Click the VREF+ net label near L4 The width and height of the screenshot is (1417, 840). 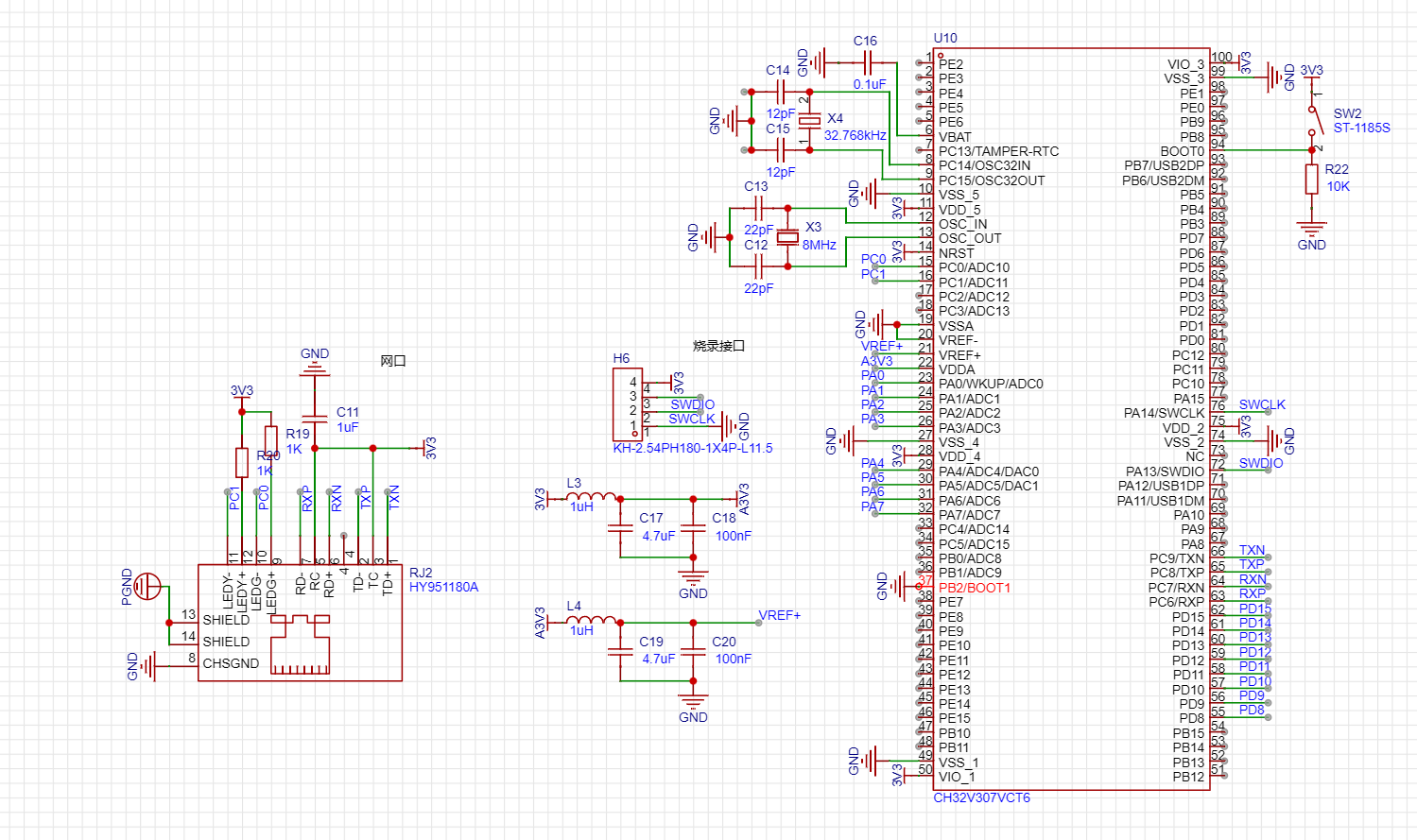pos(780,615)
